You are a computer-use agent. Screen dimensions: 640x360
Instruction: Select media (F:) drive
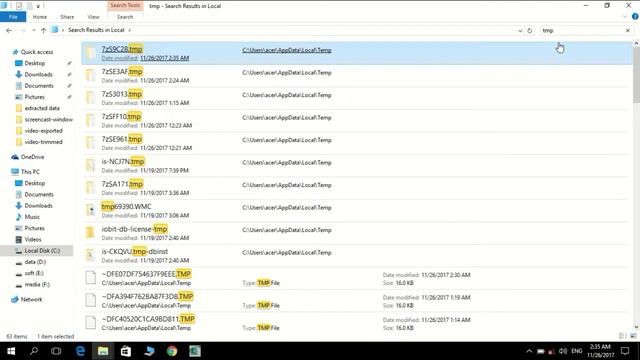37,284
